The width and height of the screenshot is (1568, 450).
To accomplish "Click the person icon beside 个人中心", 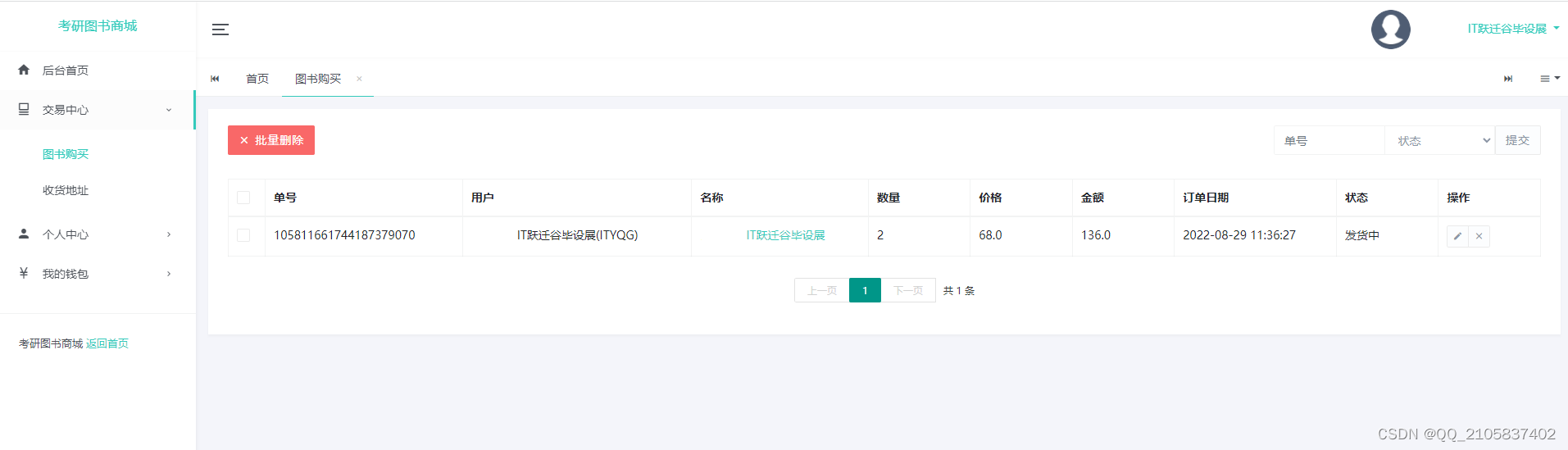I will click(x=24, y=234).
